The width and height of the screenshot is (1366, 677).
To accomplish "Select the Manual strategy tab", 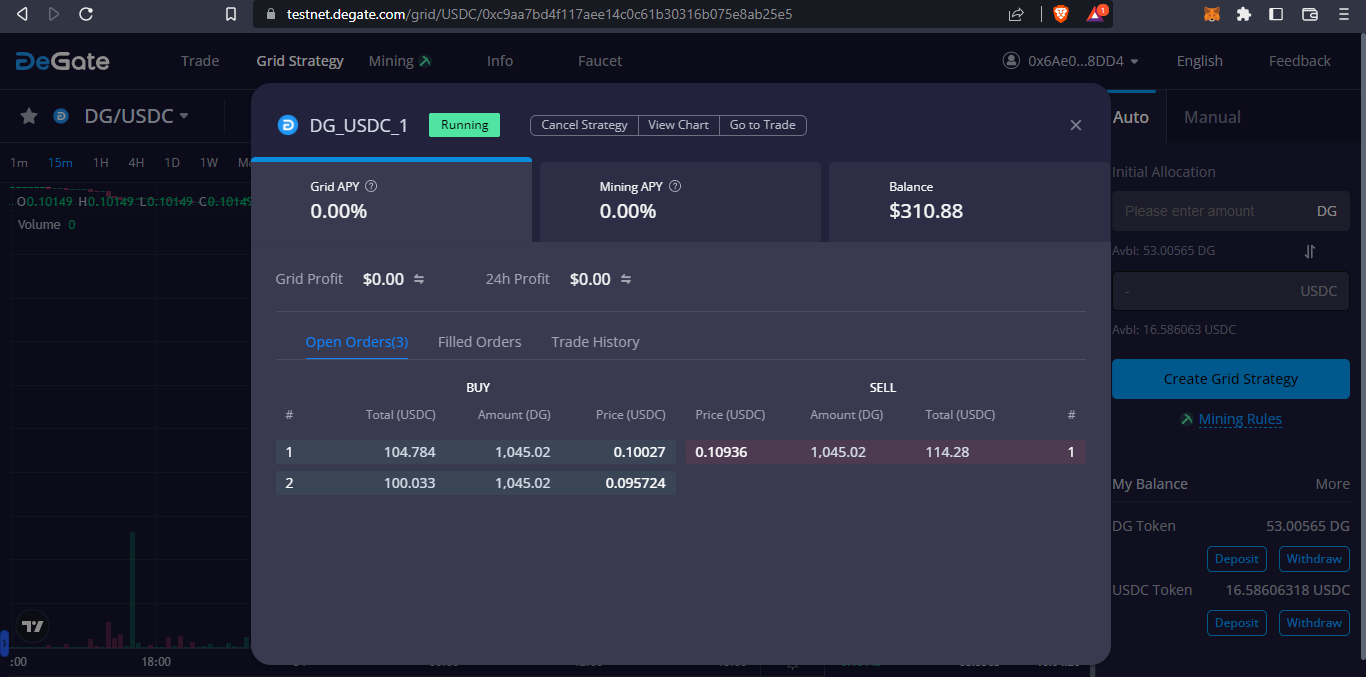I will [x=1212, y=117].
